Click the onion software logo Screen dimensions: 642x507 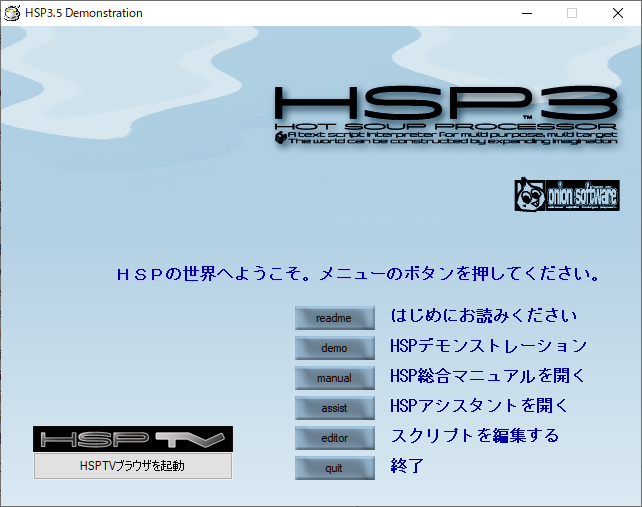567,195
